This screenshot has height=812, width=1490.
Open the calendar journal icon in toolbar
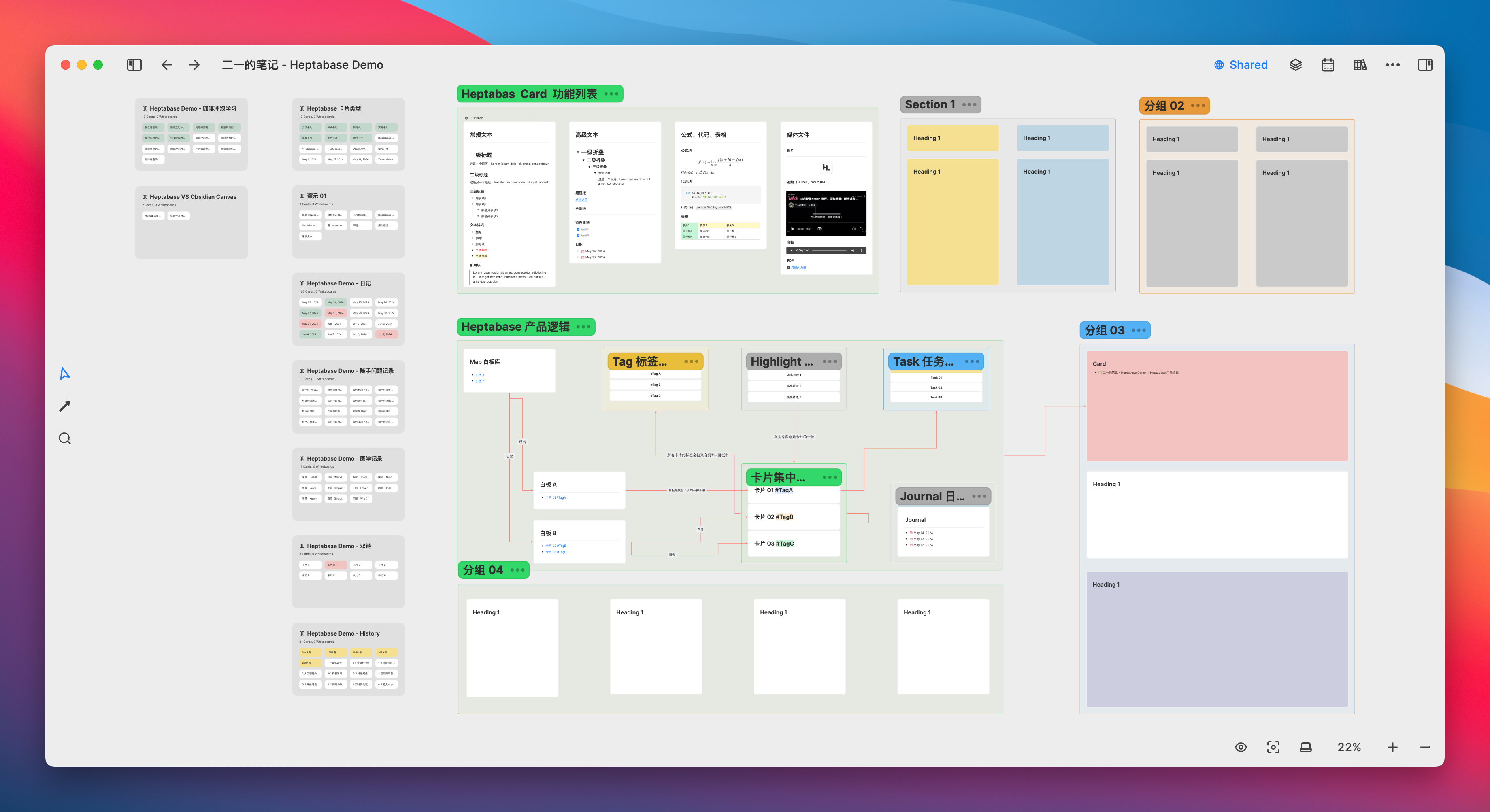(1328, 65)
